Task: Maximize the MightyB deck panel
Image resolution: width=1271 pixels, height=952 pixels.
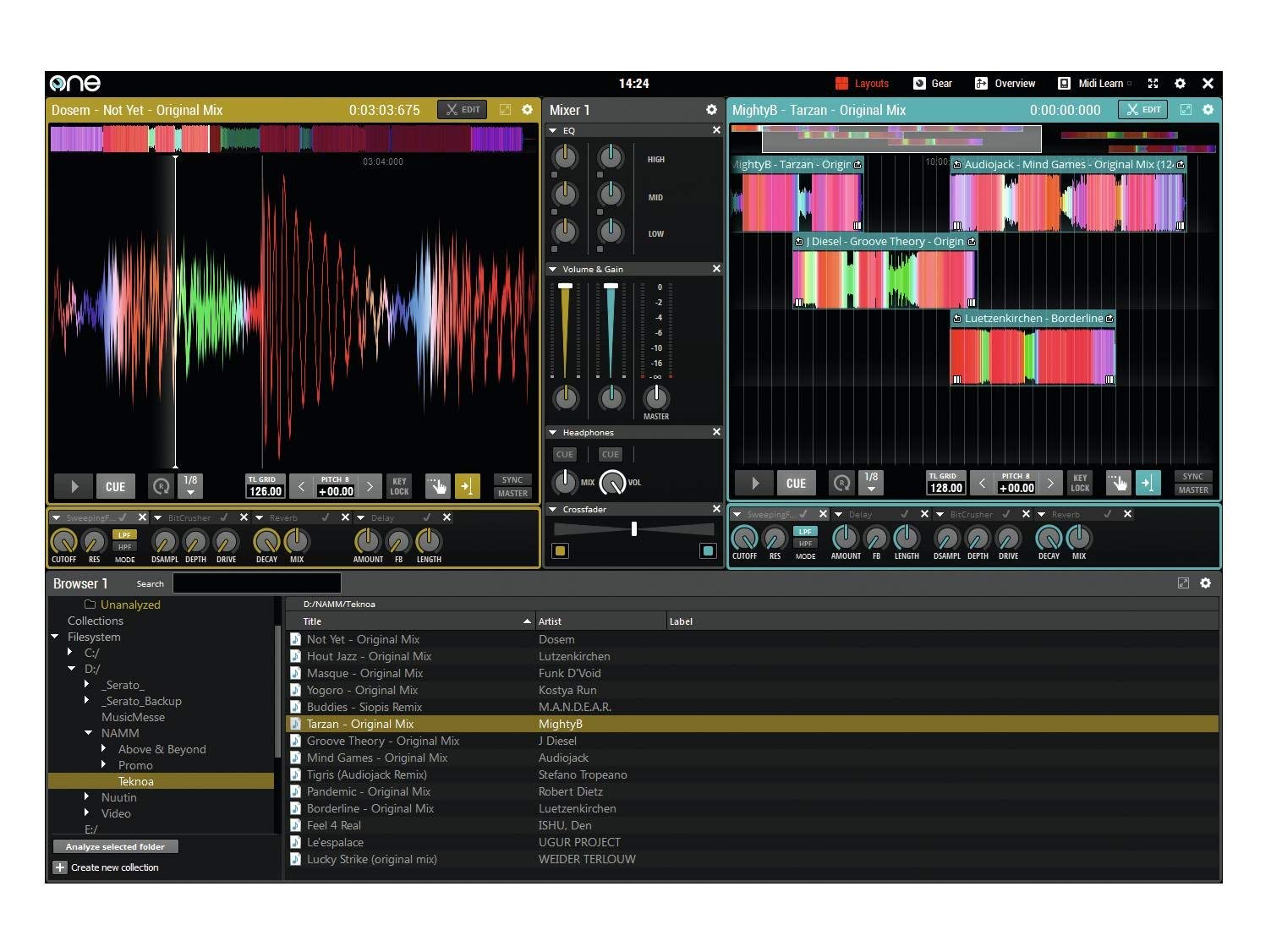Action: click(1186, 109)
